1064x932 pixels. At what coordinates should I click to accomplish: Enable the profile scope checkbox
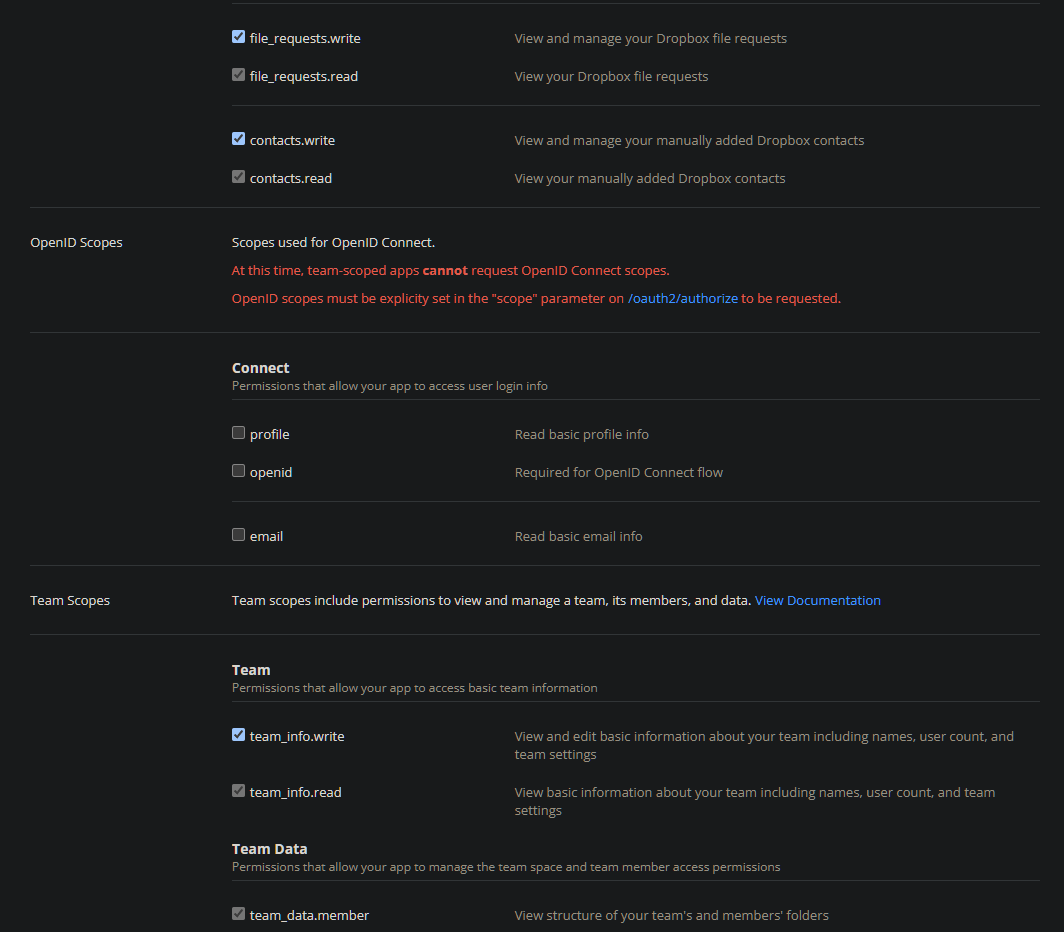pos(238,432)
